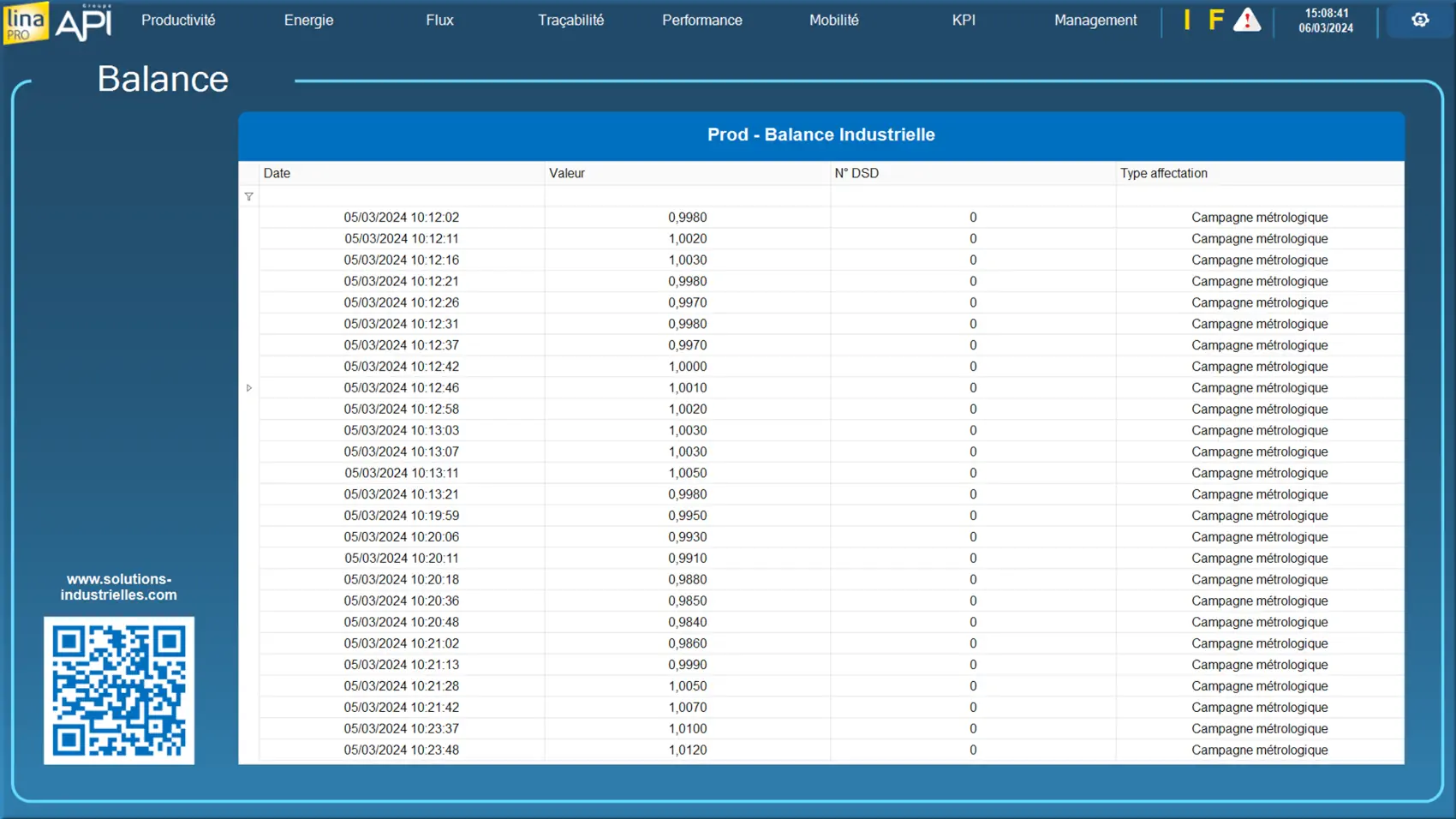Image resolution: width=1456 pixels, height=819 pixels.
Task: Click the settings gear icon
Action: [x=1420, y=20]
